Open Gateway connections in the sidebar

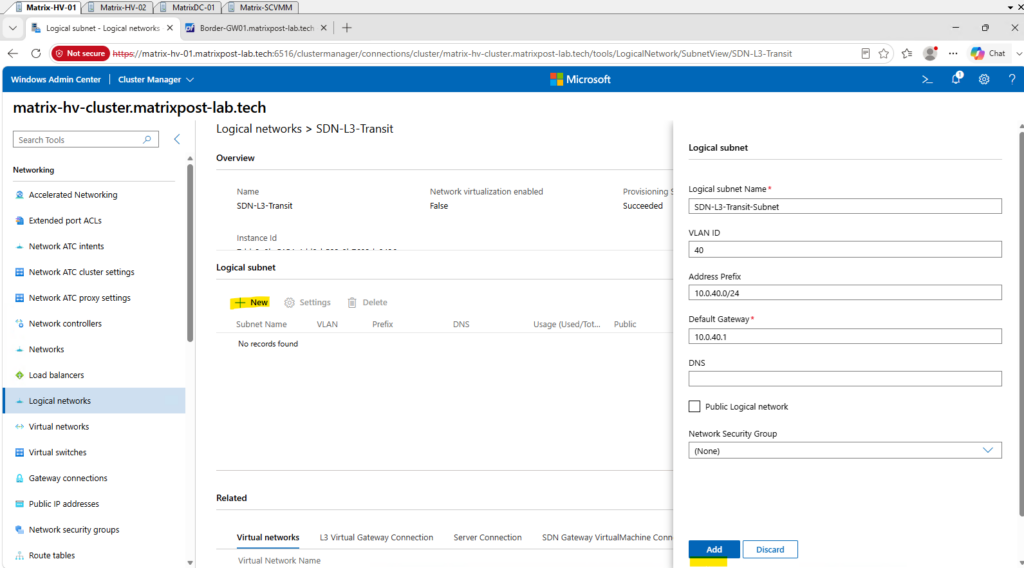click(68, 478)
